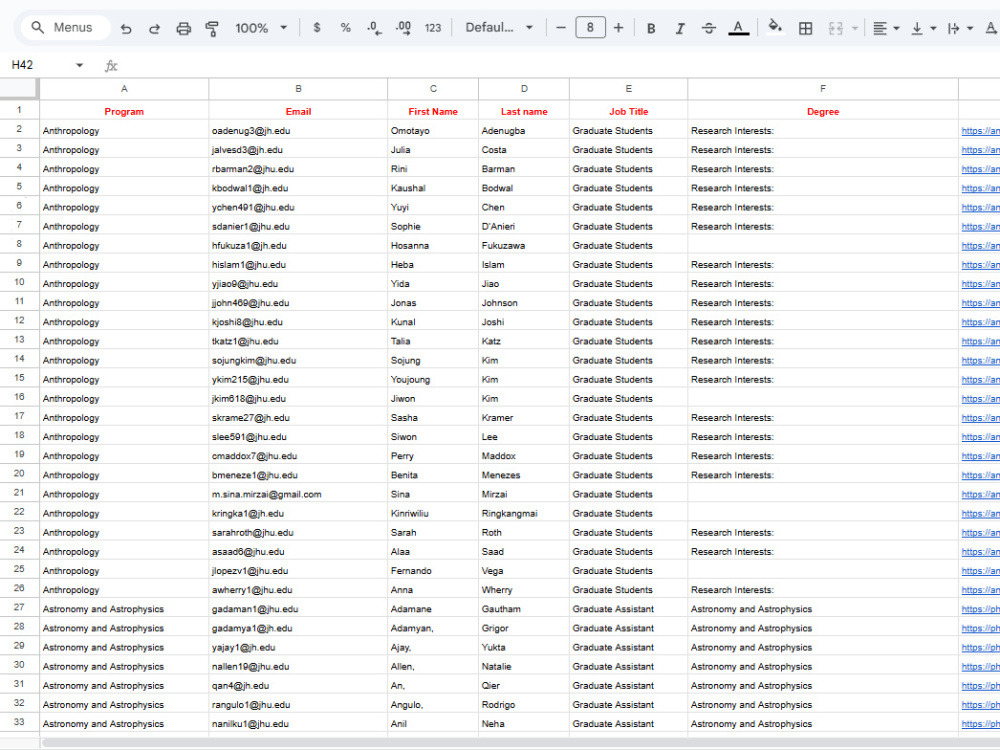Image resolution: width=1000 pixels, height=750 pixels.
Task: Select the Job Title header cell
Action: [629, 111]
